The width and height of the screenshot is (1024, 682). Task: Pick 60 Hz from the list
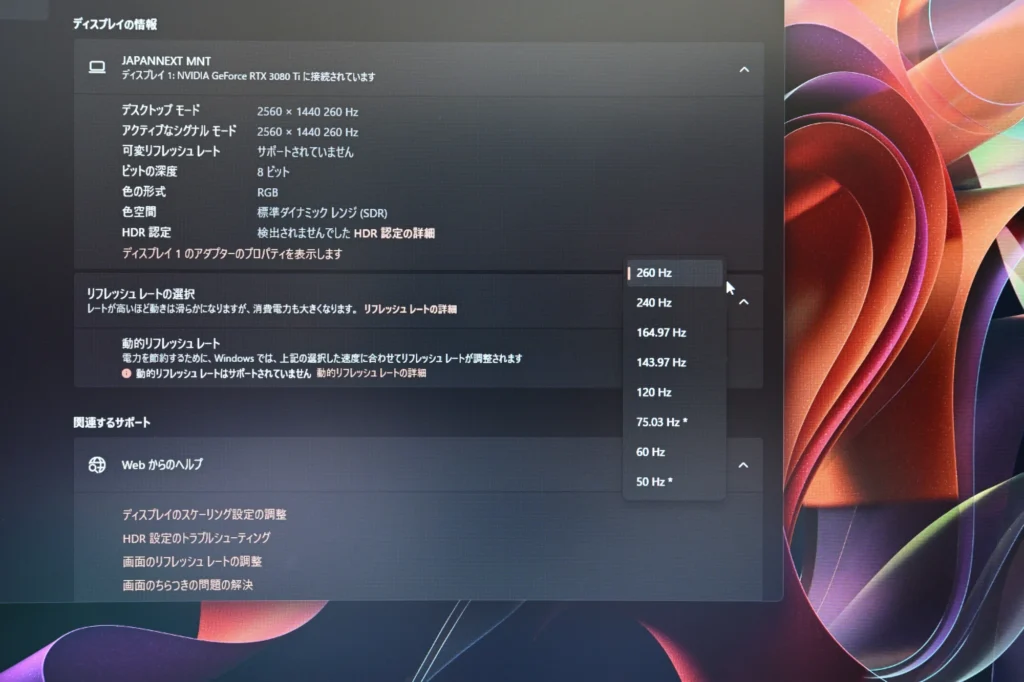coord(675,452)
